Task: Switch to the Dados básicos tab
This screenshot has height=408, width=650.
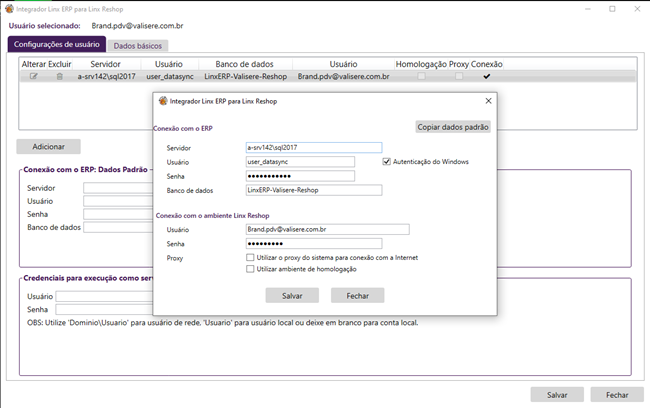Action: 138,46
